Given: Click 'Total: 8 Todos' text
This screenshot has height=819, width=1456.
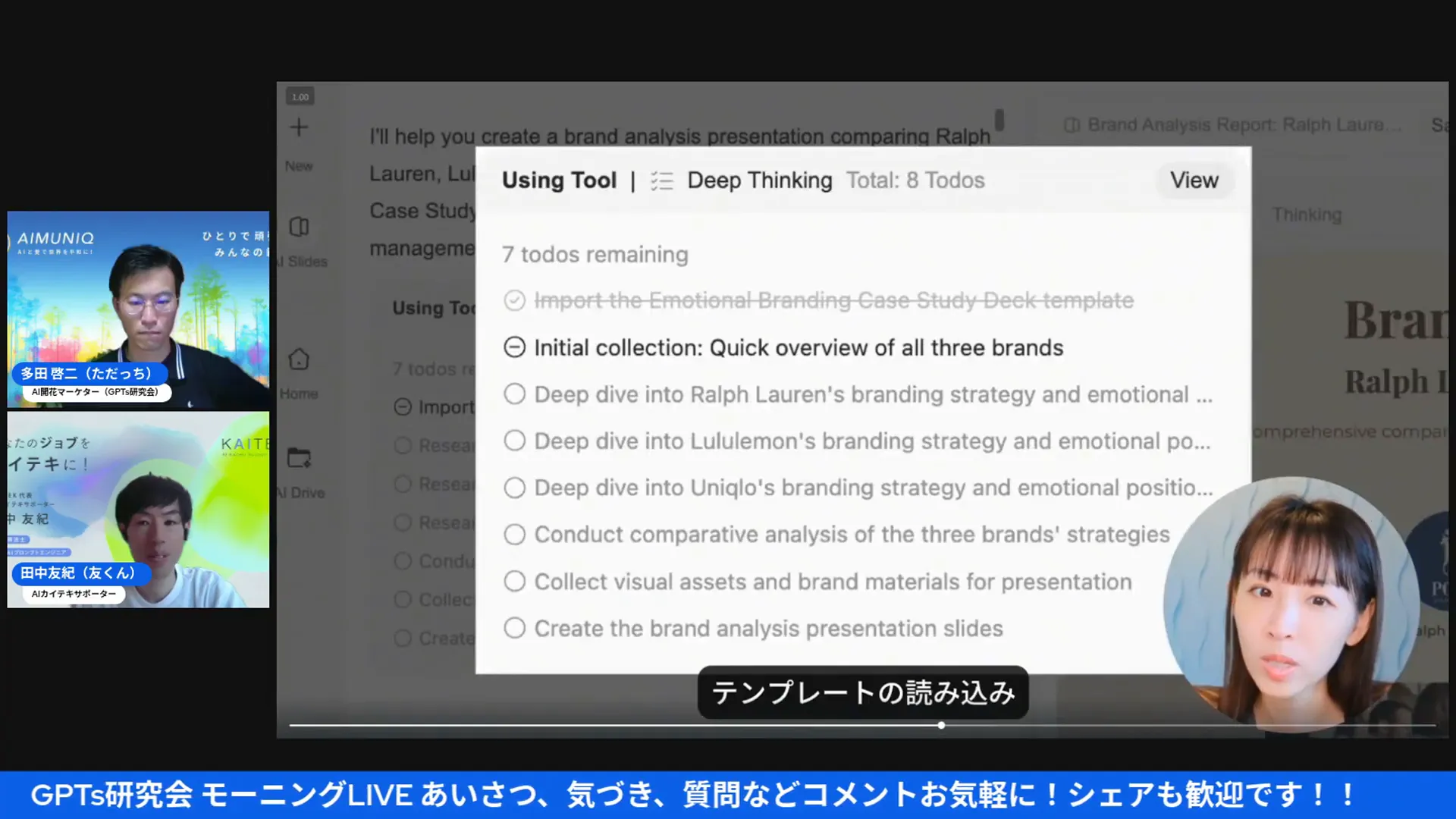Looking at the screenshot, I should pyautogui.click(x=915, y=180).
